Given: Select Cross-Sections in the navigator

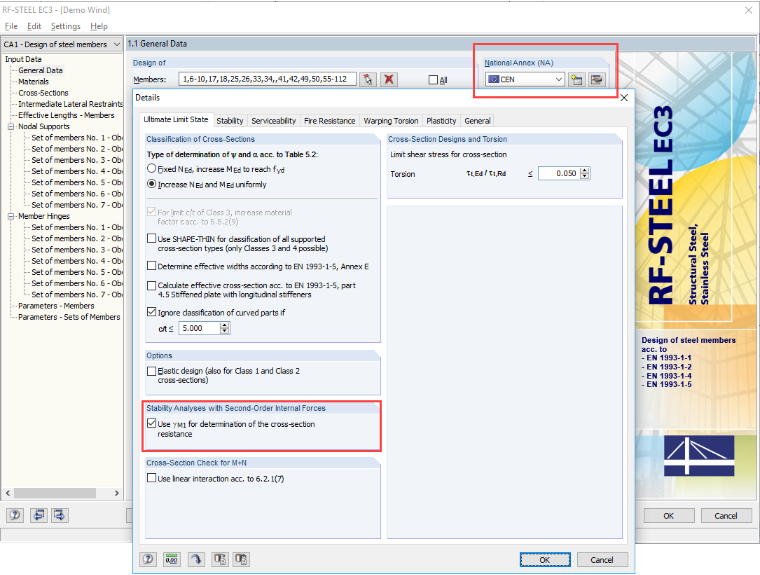Looking at the screenshot, I should (x=43, y=93).
